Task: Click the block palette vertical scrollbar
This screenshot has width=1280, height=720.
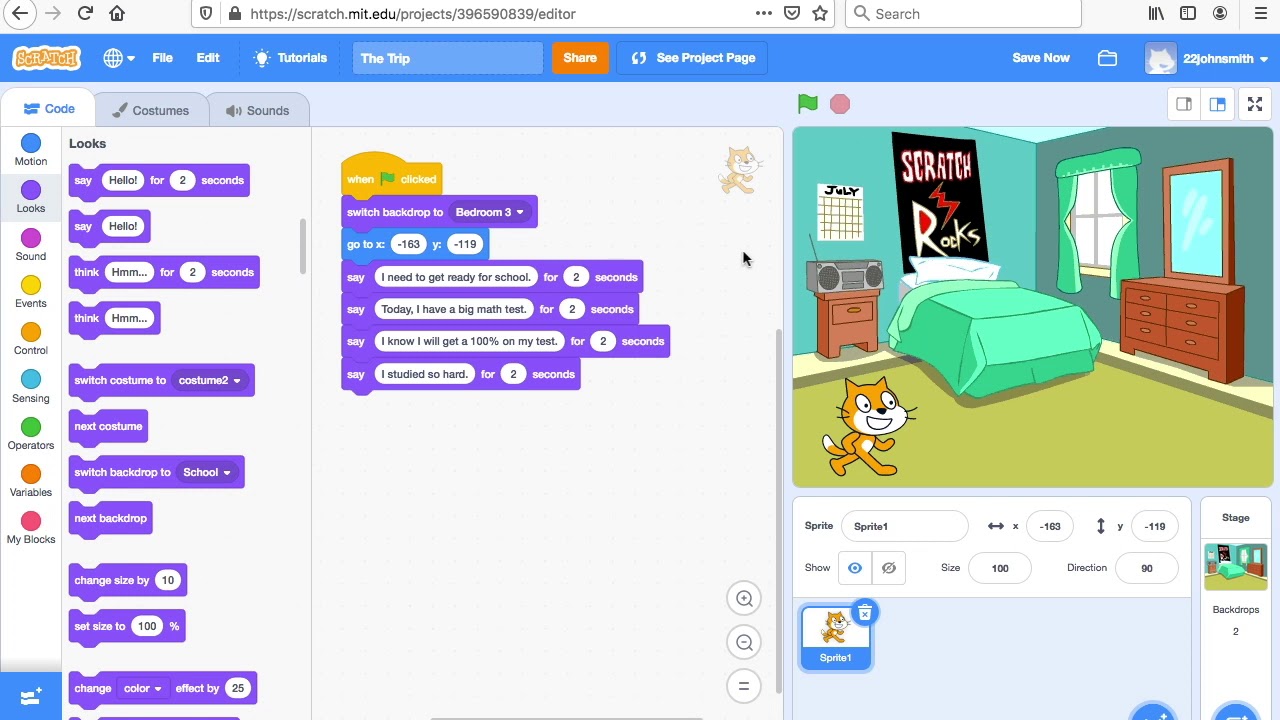Action: (x=303, y=245)
